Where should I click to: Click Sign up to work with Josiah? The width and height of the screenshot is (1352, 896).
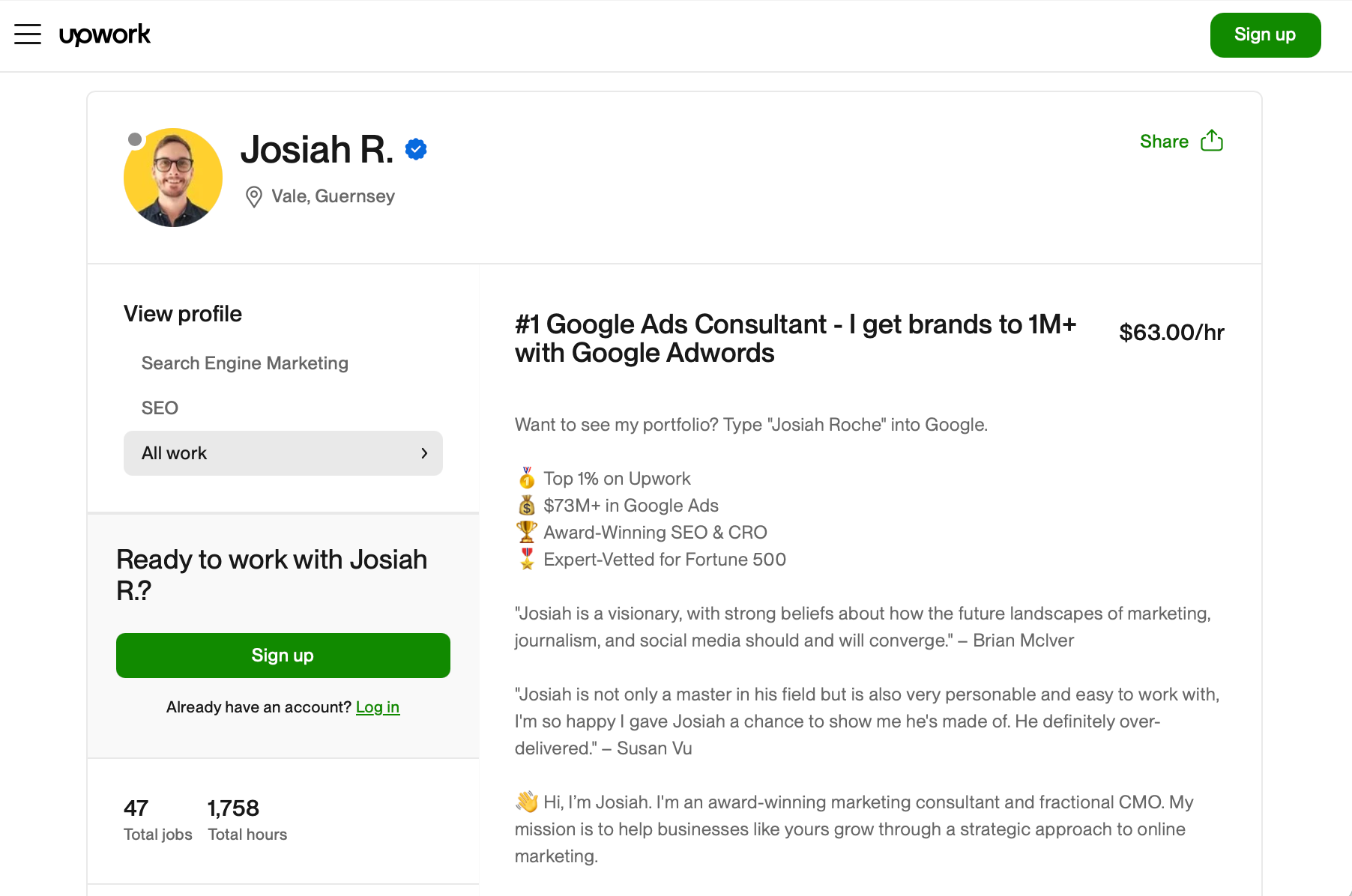click(283, 655)
